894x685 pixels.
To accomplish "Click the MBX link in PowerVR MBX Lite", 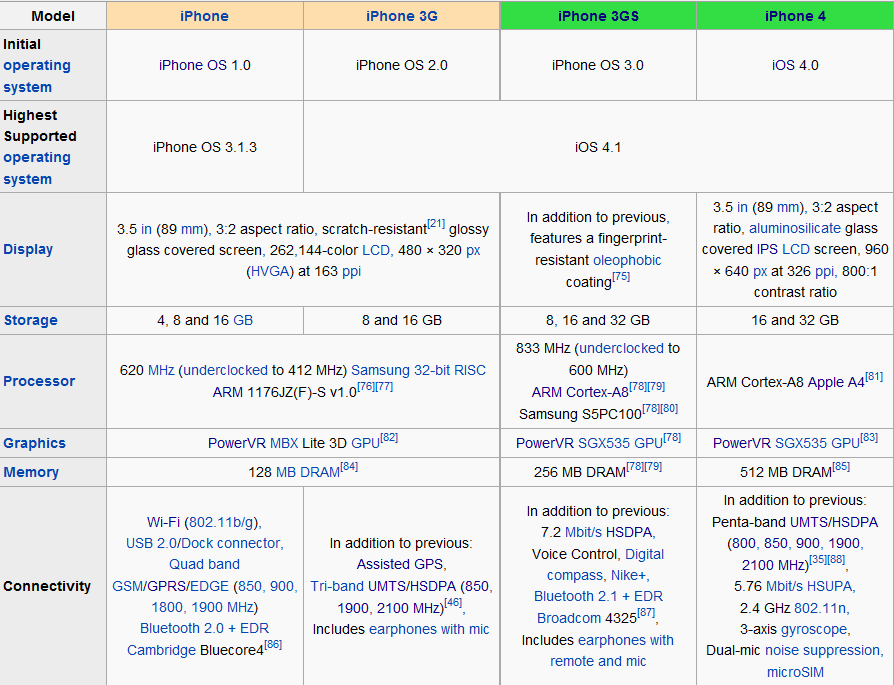I will tap(284, 443).
